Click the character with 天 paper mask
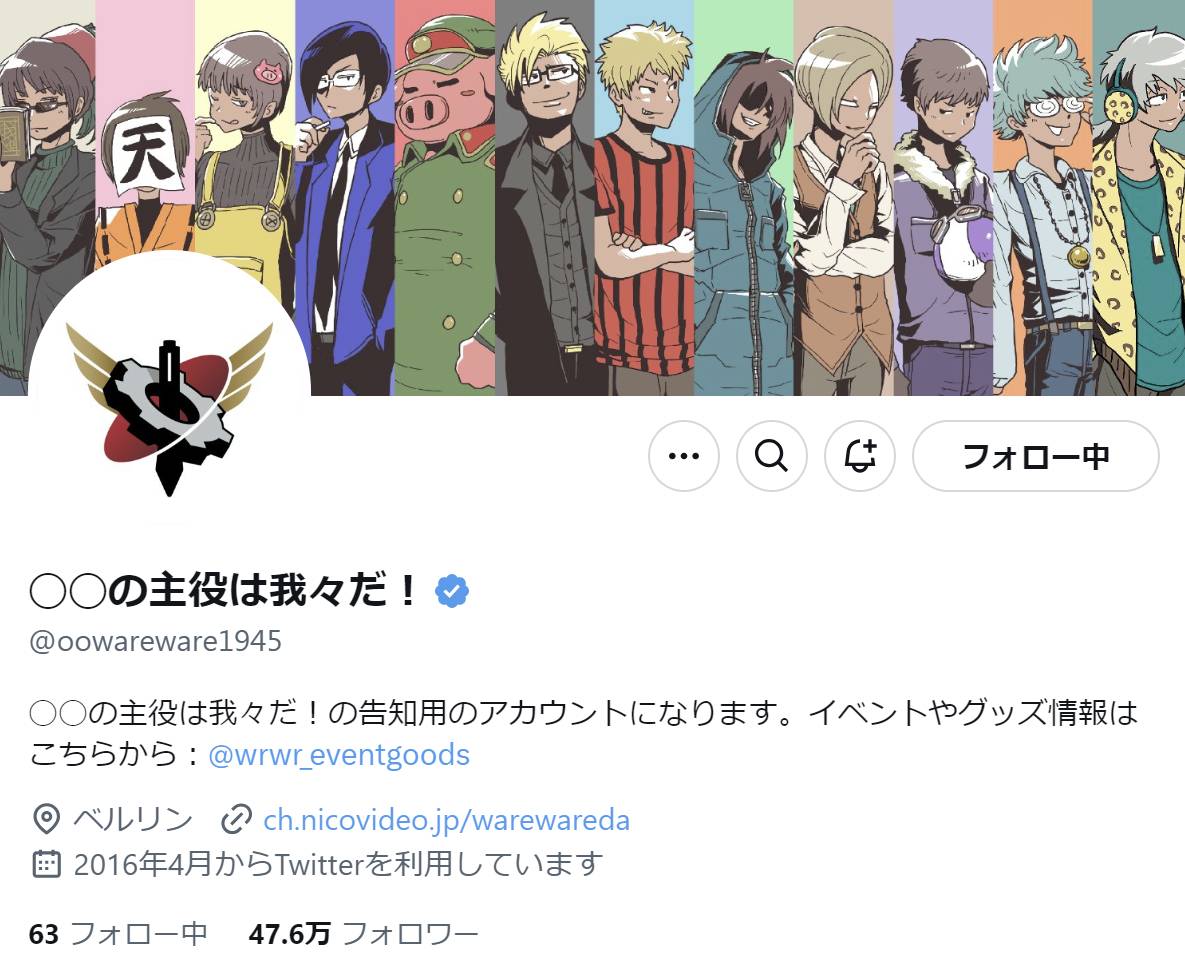Screen dimensions: 1185x960 145,174
